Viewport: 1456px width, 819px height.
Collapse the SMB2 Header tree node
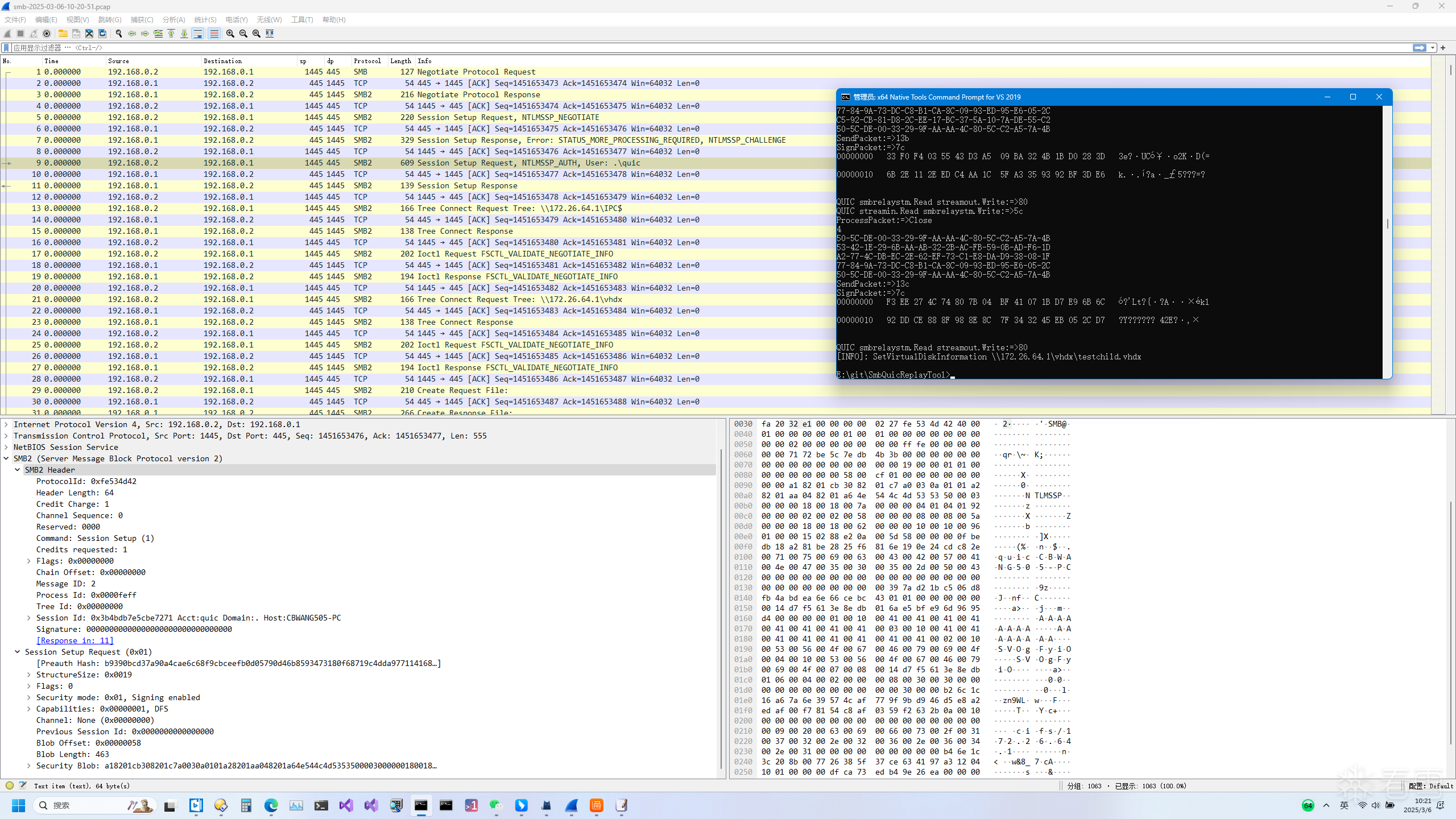18,470
